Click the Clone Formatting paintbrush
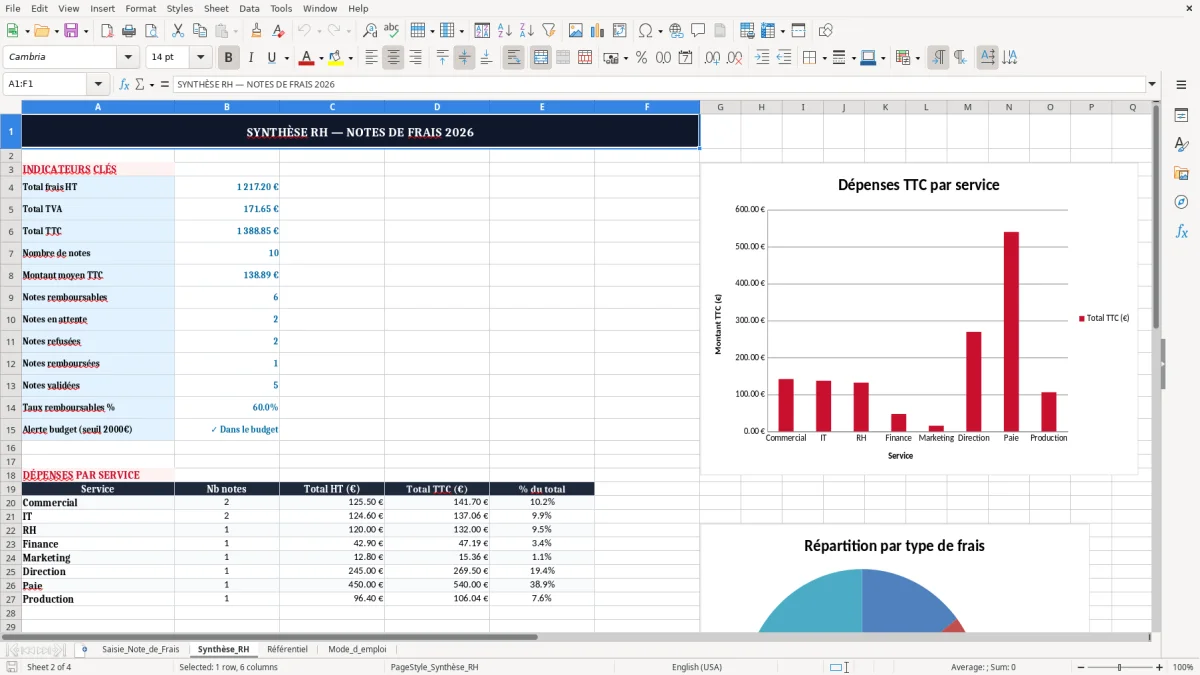Screen dimensions: 1200x675 [x=256, y=31]
